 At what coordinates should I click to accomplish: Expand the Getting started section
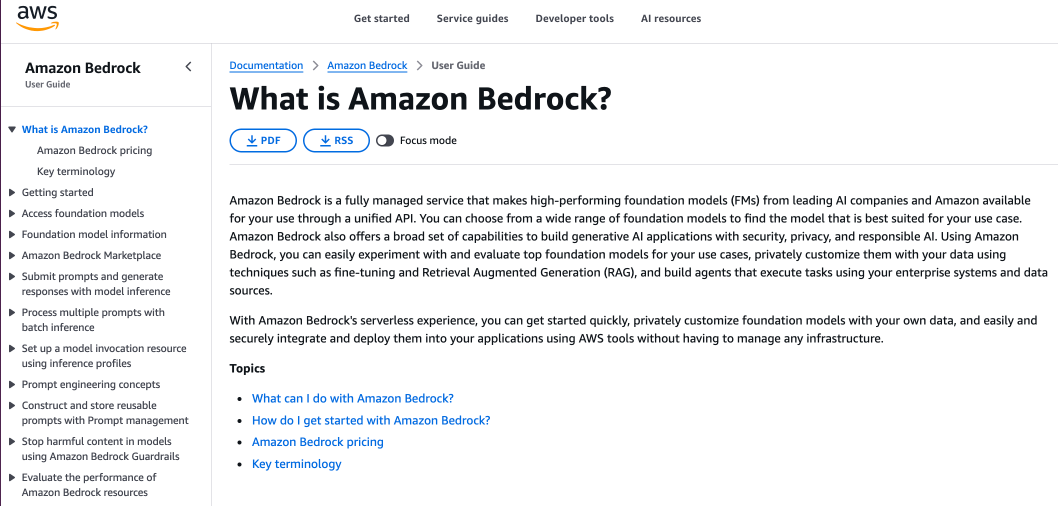click(12, 193)
